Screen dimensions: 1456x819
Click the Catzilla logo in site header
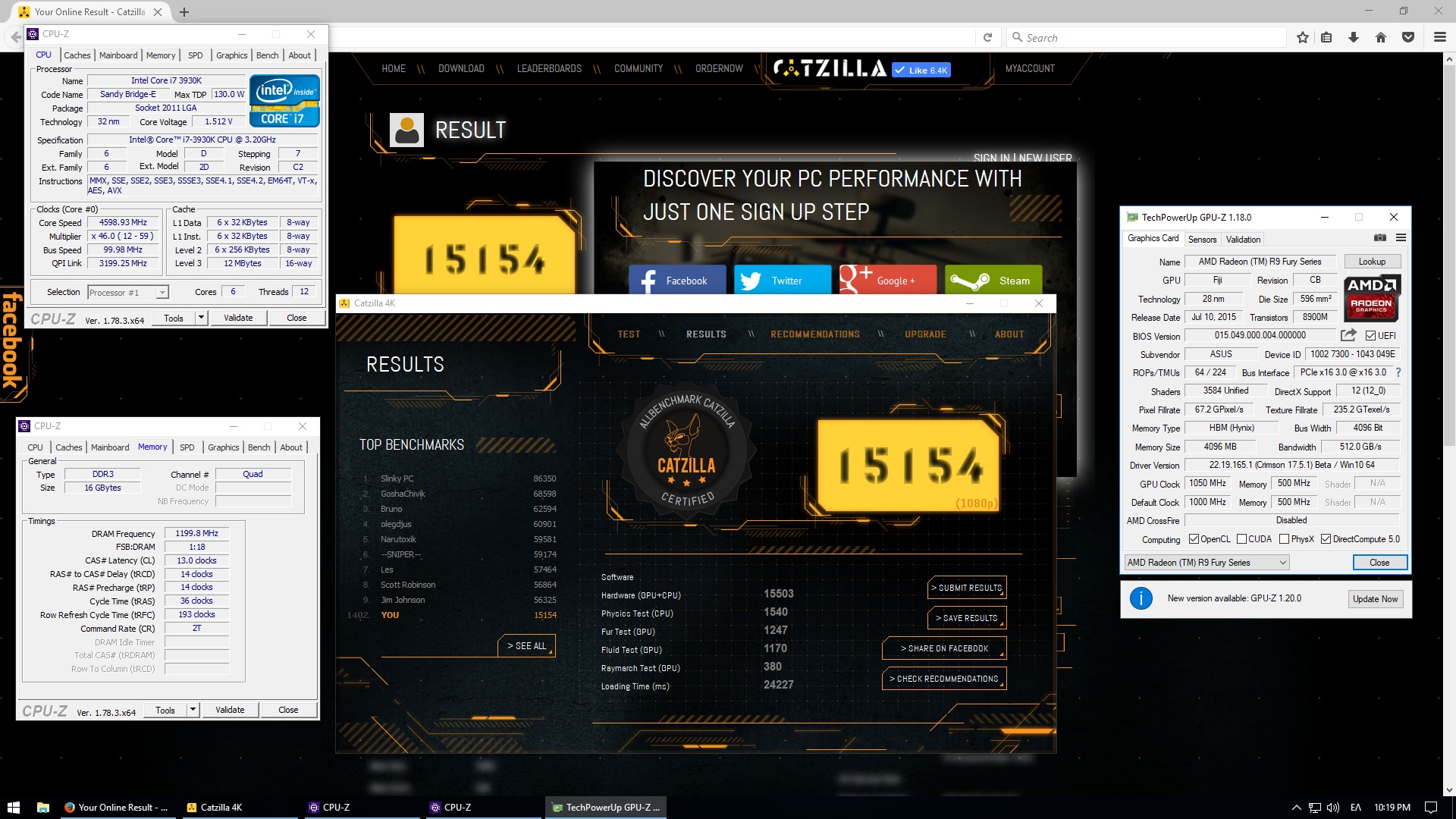click(x=830, y=69)
